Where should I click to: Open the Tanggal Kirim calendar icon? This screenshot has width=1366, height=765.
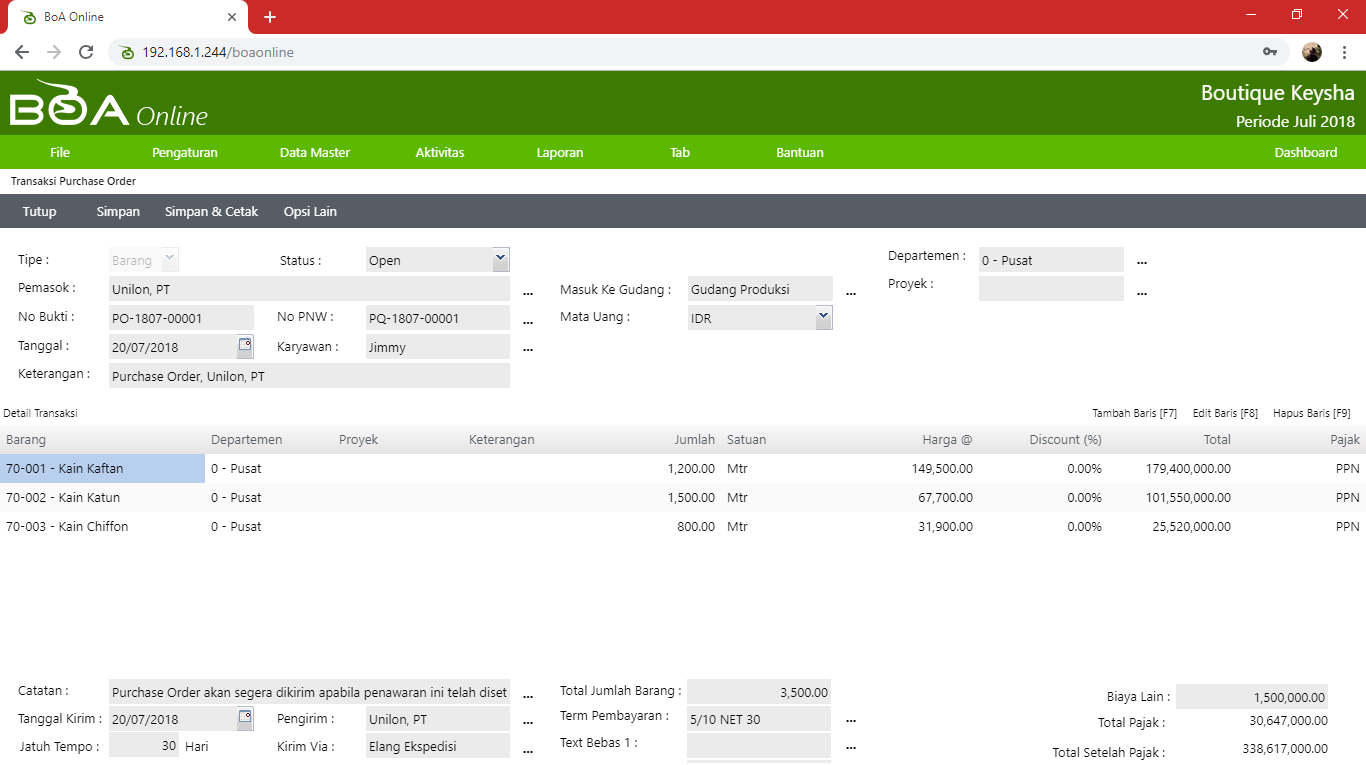(x=245, y=718)
